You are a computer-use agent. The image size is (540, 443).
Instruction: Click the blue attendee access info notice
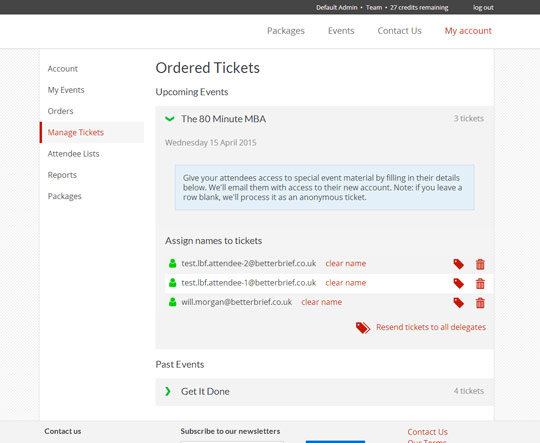(324, 187)
